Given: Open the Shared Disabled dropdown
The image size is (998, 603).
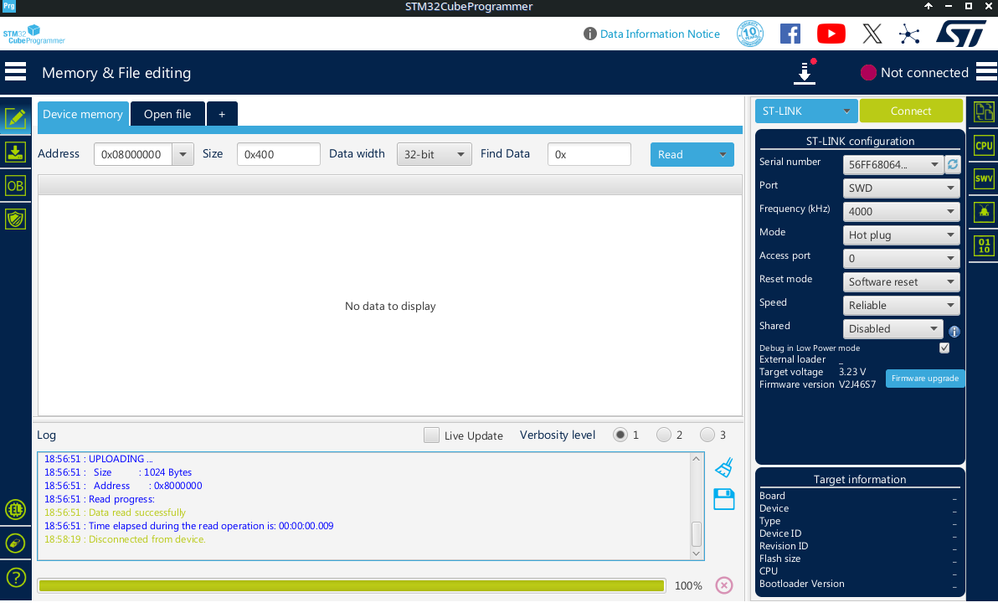Looking at the screenshot, I should [892, 329].
